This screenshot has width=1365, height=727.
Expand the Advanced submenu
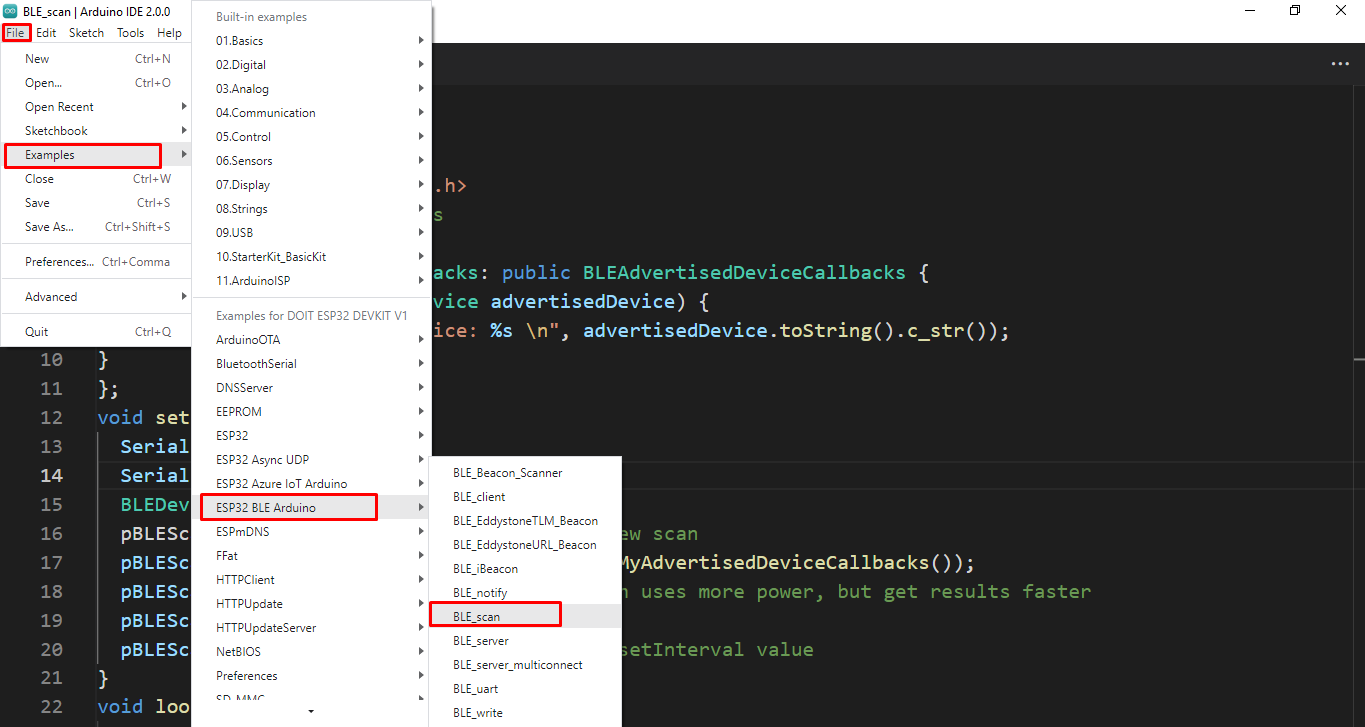coord(96,297)
